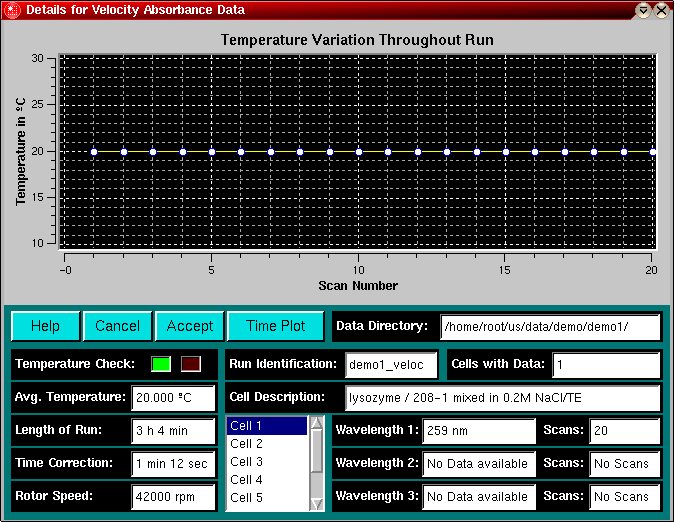Click the Data Directory path field
Viewport: 674px width, 522px height.
[x=550, y=326]
